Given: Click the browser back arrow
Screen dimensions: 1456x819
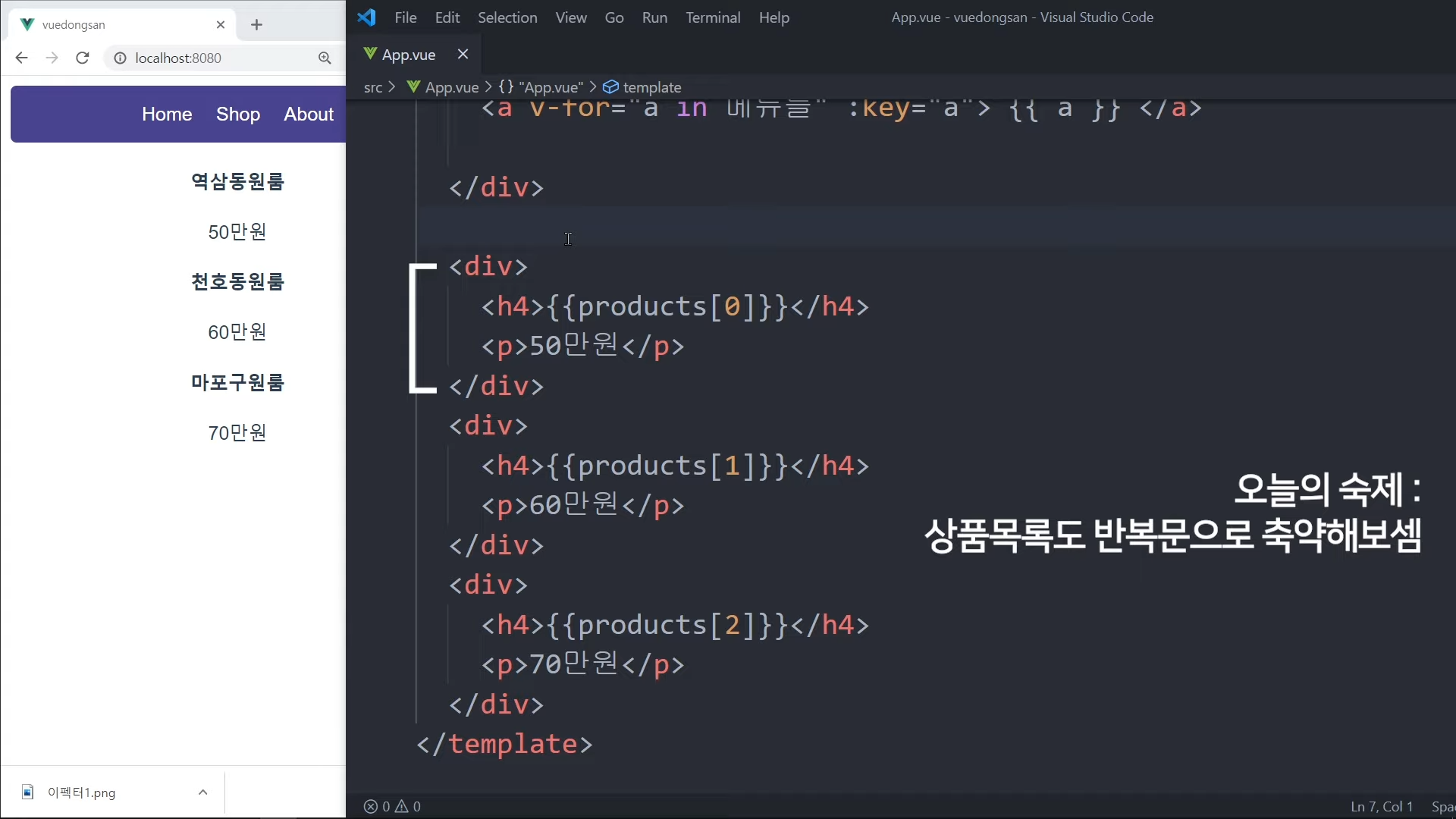Looking at the screenshot, I should [21, 58].
